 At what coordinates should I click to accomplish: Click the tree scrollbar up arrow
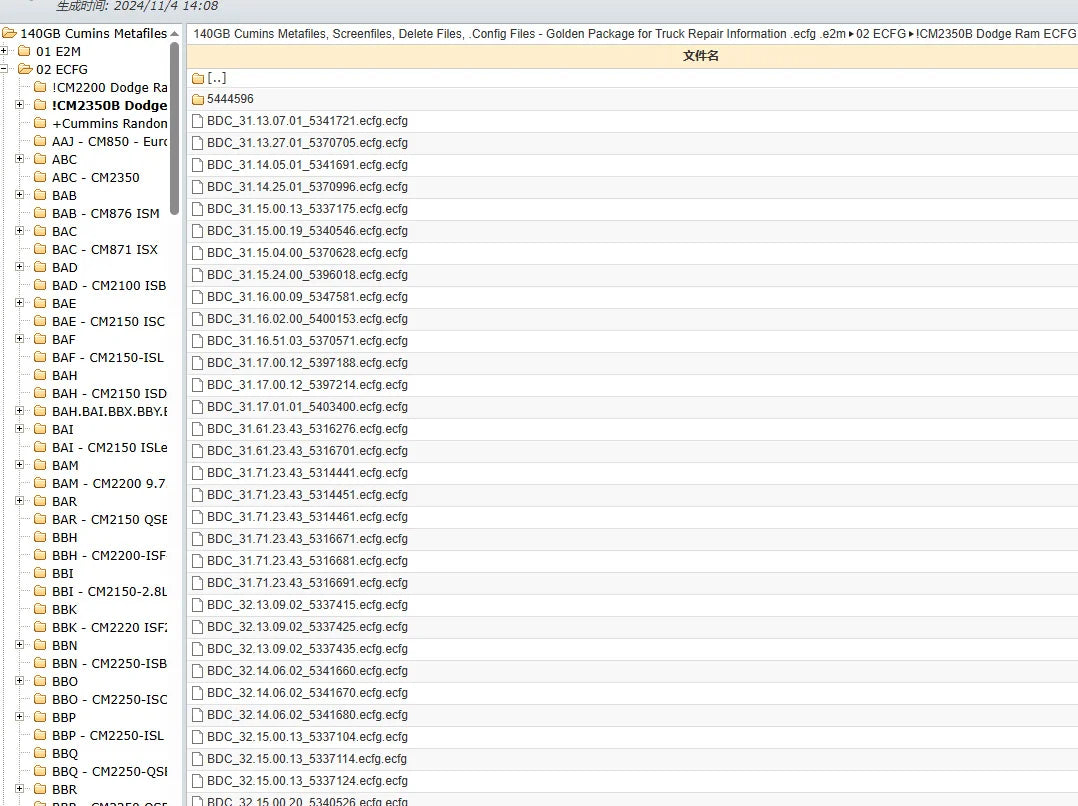pyautogui.click(x=175, y=33)
